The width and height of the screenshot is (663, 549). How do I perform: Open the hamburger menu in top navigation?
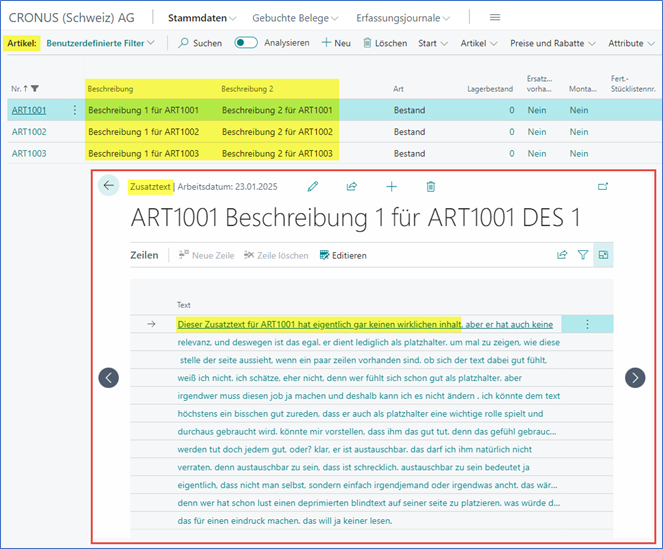tap(495, 18)
